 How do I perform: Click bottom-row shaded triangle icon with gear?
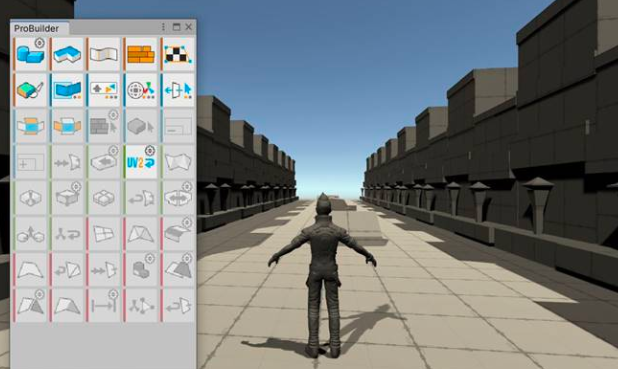(31, 306)
